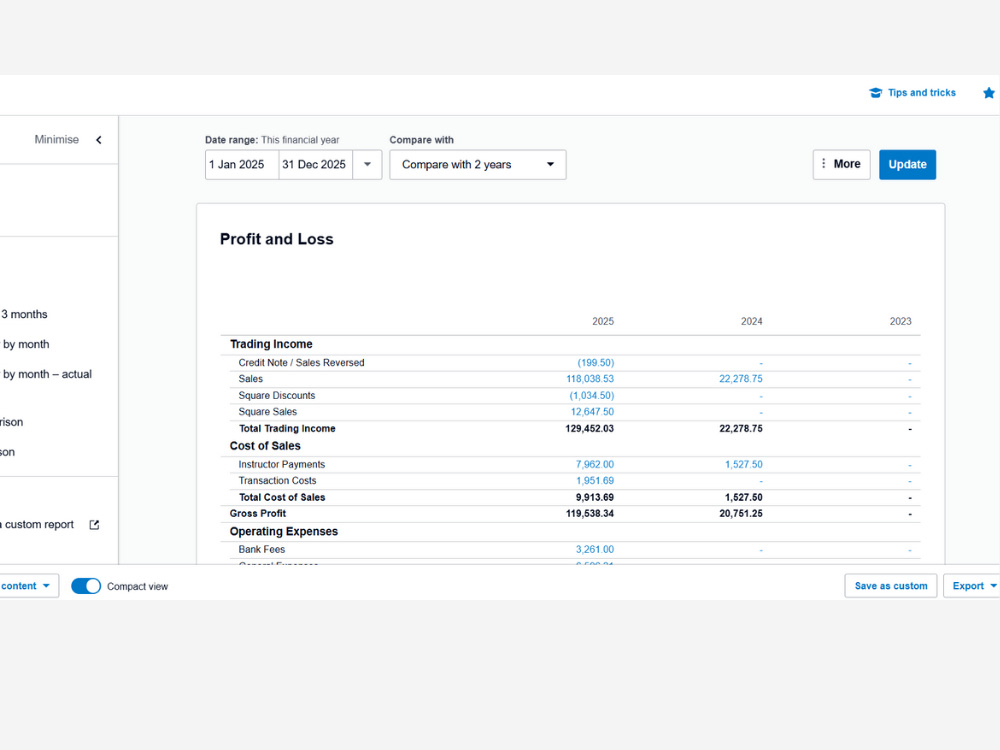The height and width of the screenshot is (750, 1000).
Task: Click the 'Square Discounts' row label
Action: tap(277, 395)
